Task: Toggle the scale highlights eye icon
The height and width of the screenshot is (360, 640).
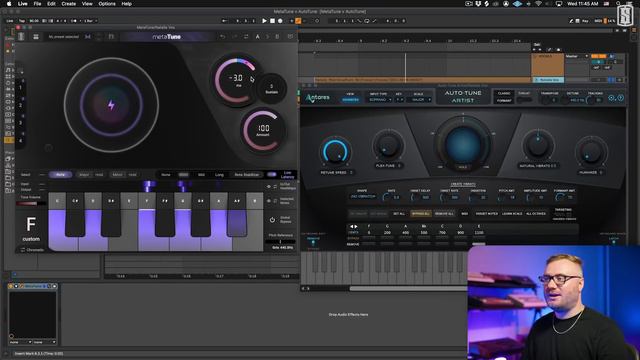Action: pos(269,187)
